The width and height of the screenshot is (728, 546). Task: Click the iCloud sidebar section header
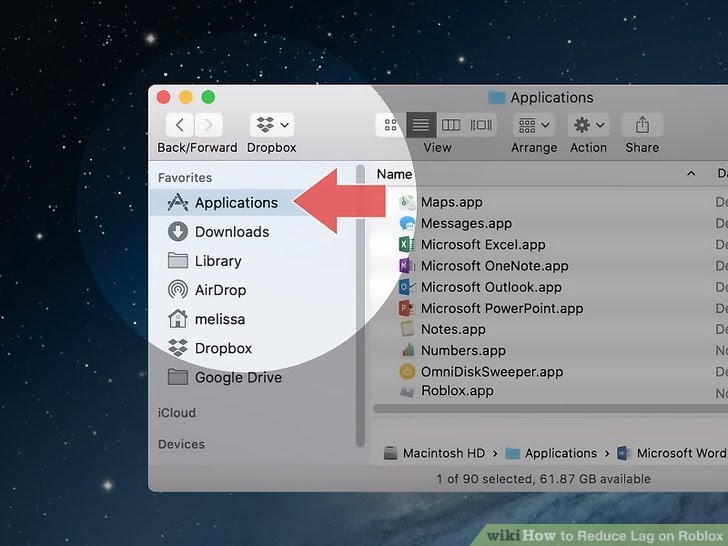[177, 413]
